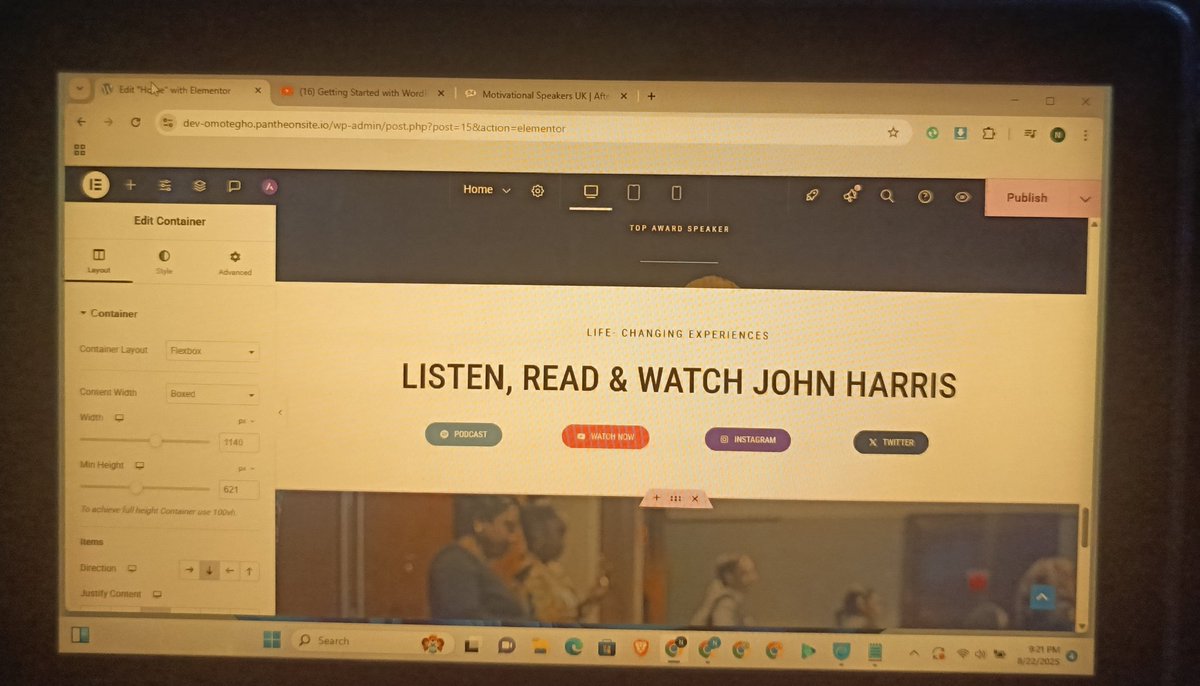Open a new browser tab
The width and height of the screenshot is (1200, 686).
click(x=652, y=96)
